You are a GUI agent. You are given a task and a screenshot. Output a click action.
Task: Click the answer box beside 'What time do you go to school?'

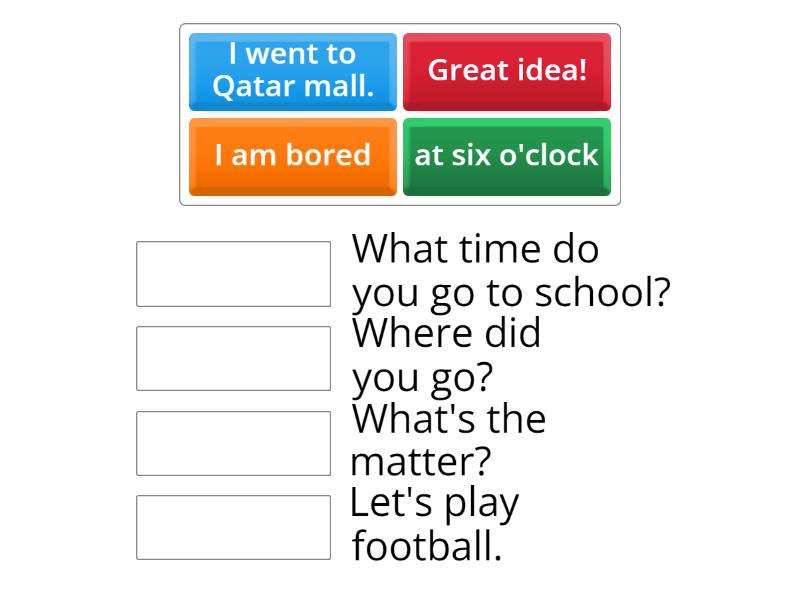(233, 273)
